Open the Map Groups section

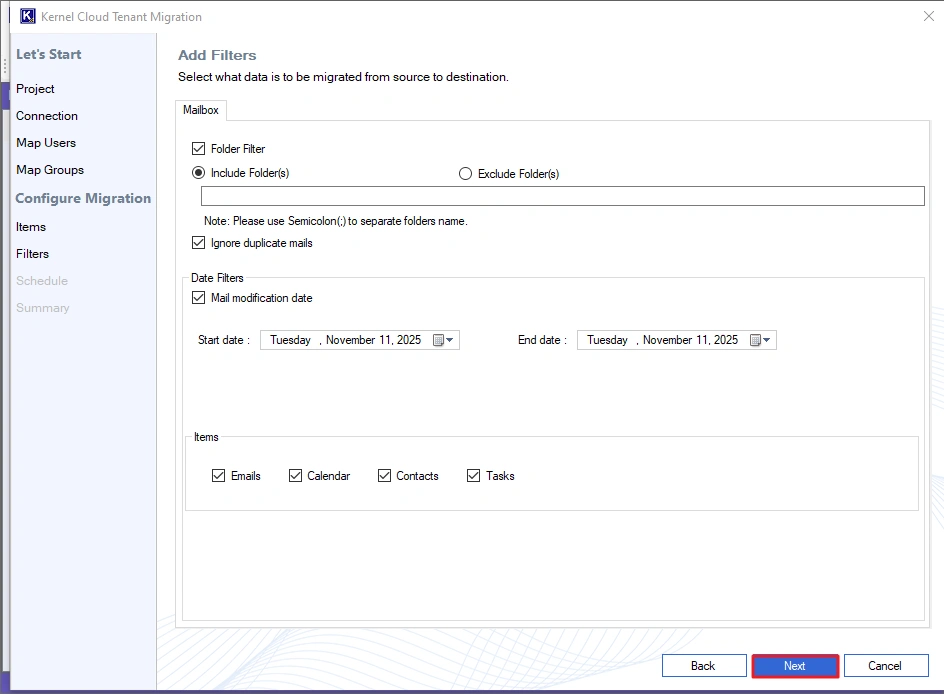click(50, 170)
